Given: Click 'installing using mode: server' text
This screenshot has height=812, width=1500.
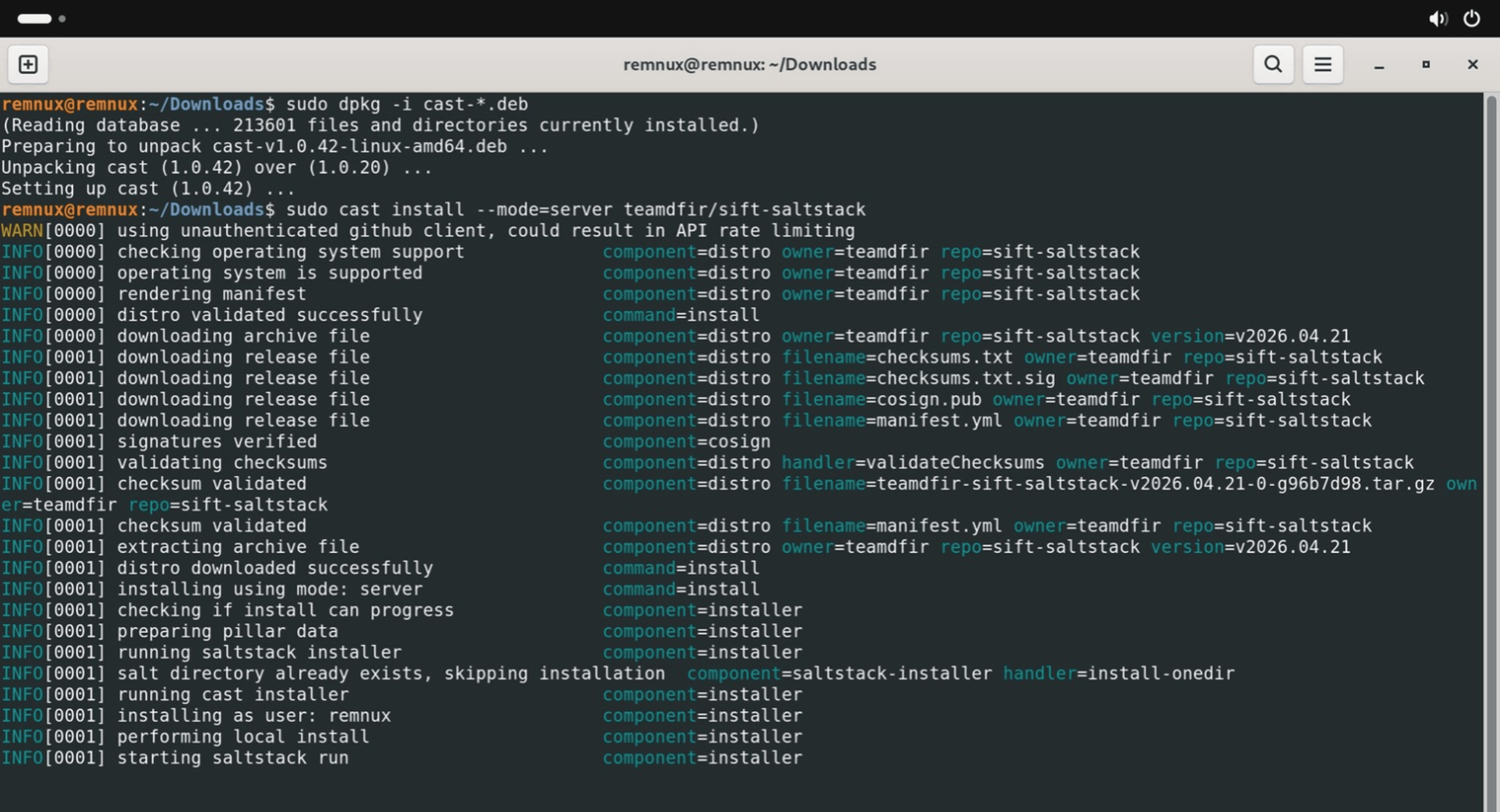Looking at the screenshot, I should [x=270, y=589].
